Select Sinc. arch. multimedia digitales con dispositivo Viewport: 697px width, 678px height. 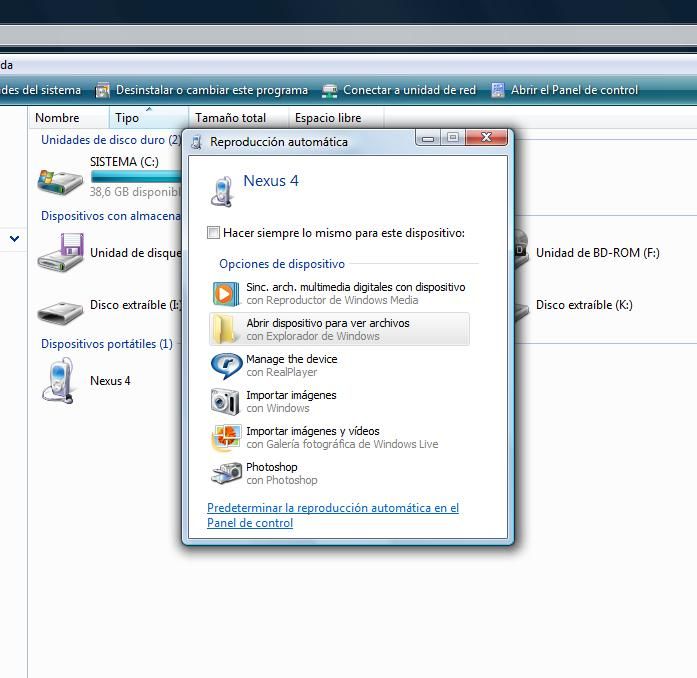pyautogui.click(x=339, y=293)
